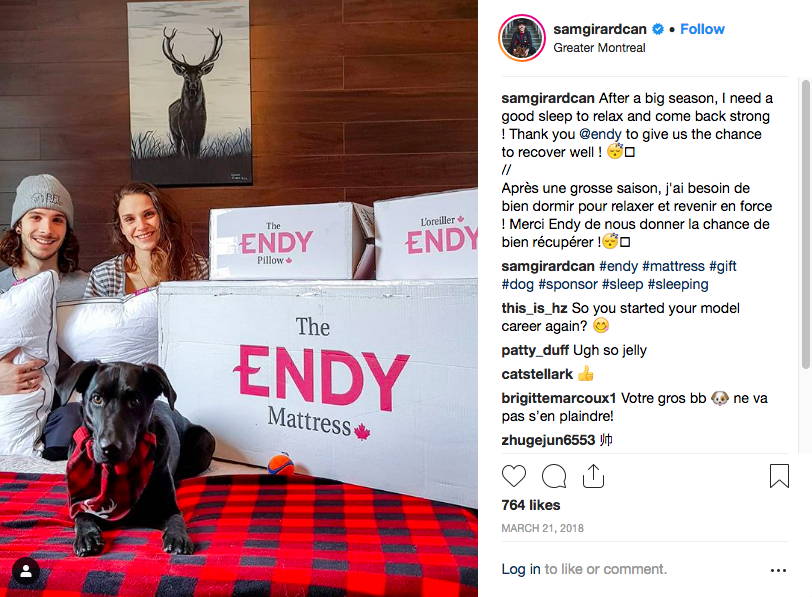Open the verified badge next to samgirardcan
This screenshot has height=597, width=812.
pyautogui.click(x=658, y=29)
